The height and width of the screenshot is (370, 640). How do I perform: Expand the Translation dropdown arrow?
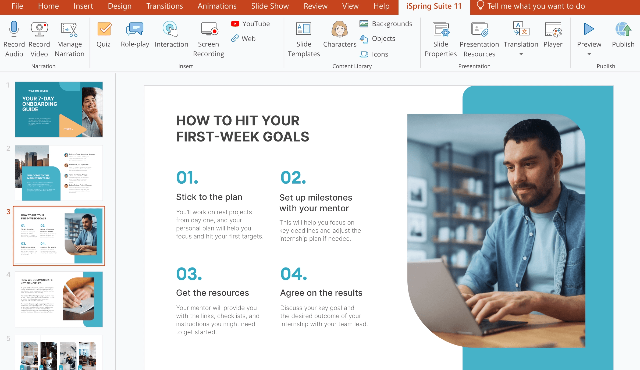click(x=521, y=54)
